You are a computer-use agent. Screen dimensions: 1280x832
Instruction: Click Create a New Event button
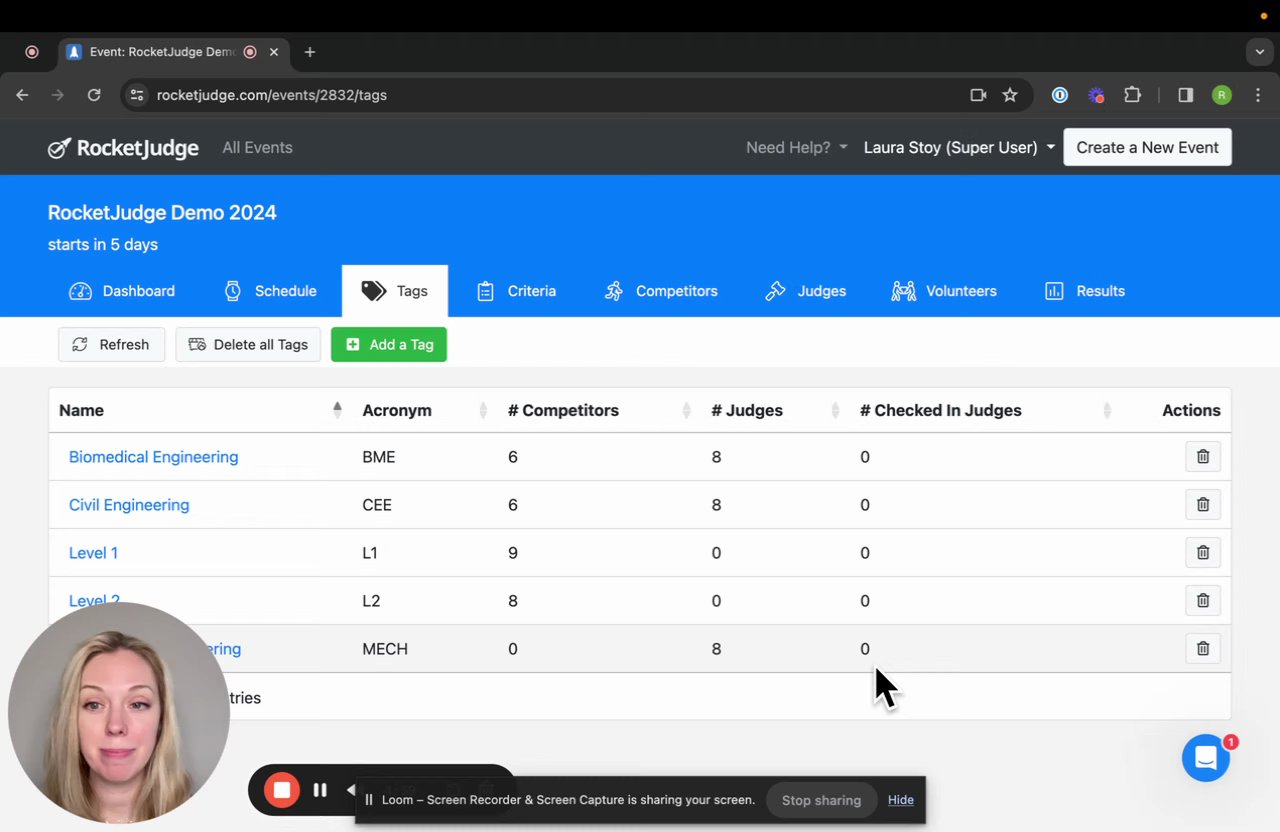tap(1147, 147)
